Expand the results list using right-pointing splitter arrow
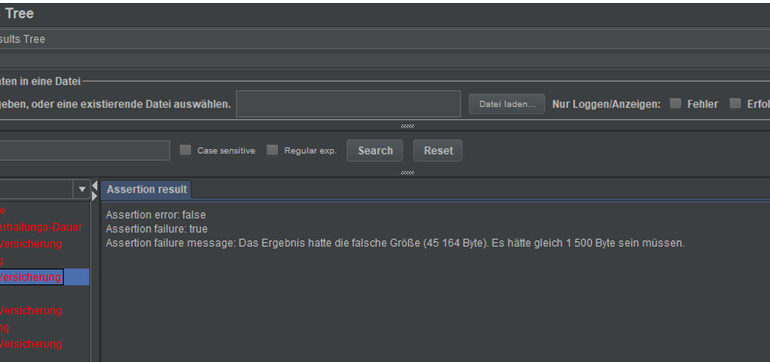770x363 pixels. [x=95, y=196]
